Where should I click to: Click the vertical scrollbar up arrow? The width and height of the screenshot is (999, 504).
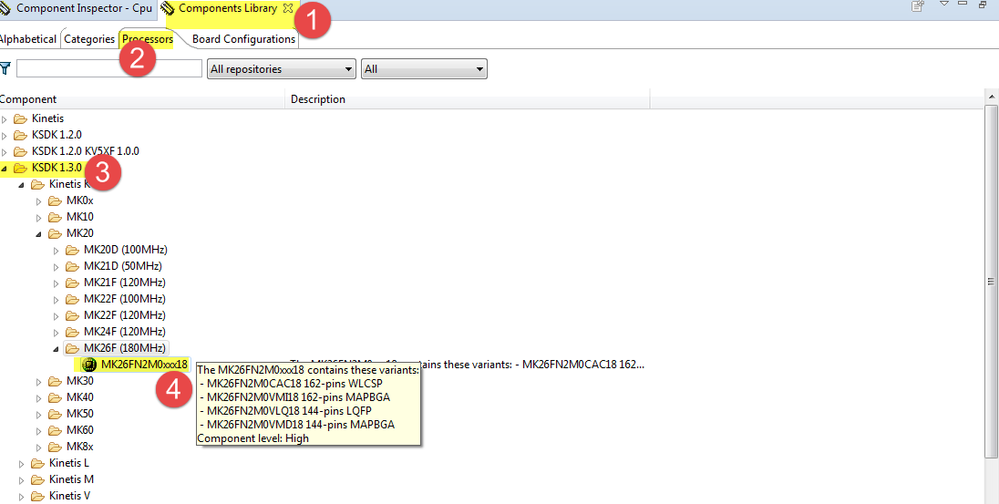coord(991,97)
